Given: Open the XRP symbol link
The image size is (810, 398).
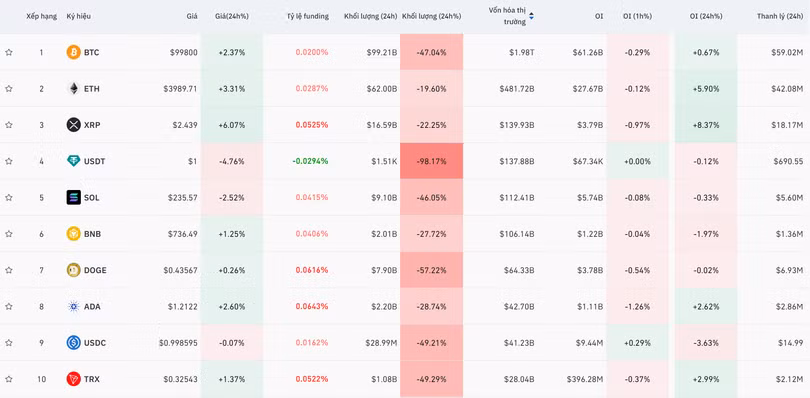Looking at the screenshot, I should (91, 125).
